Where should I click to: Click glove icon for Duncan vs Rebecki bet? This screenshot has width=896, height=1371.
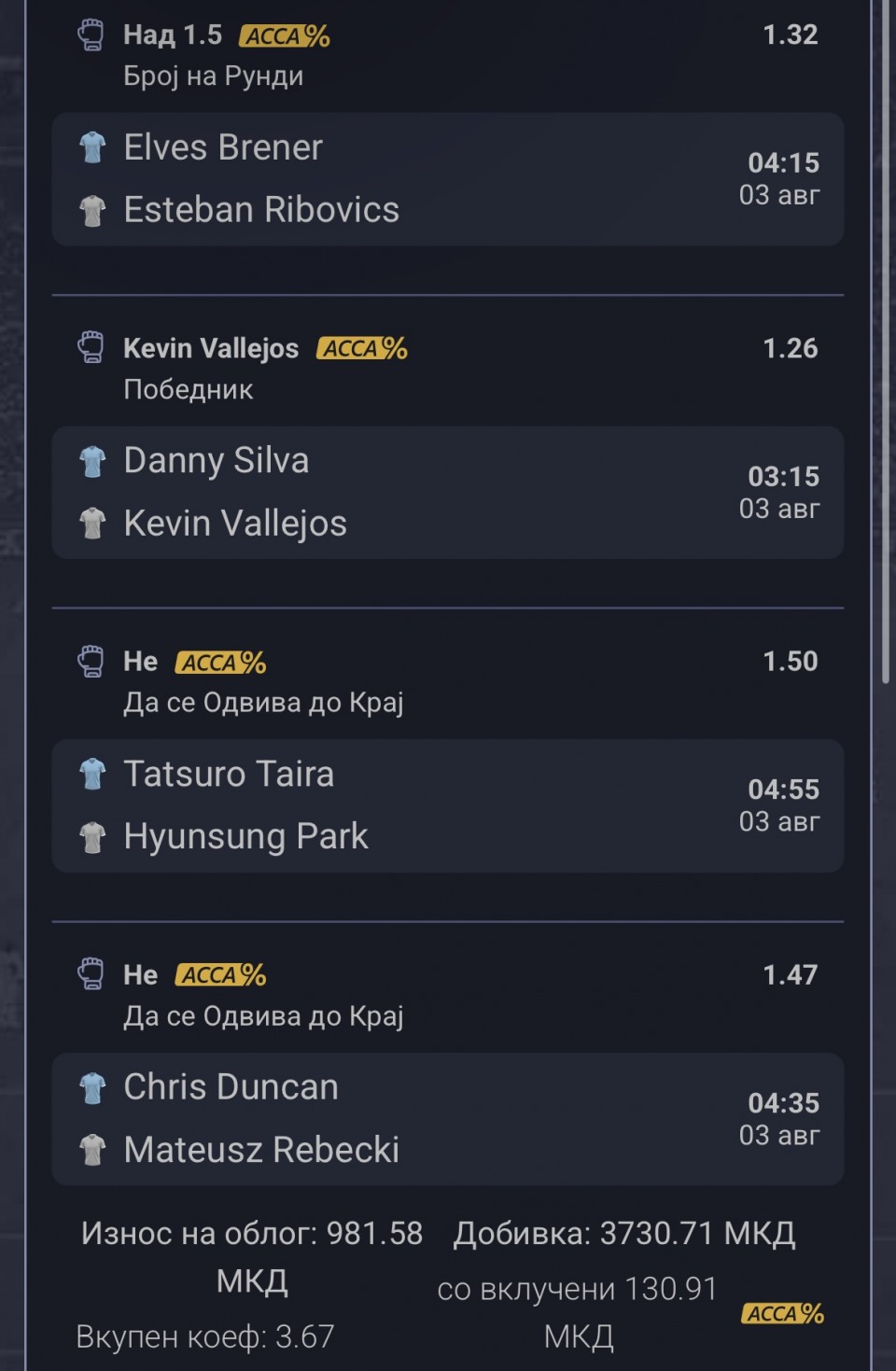tap(91, 974)
